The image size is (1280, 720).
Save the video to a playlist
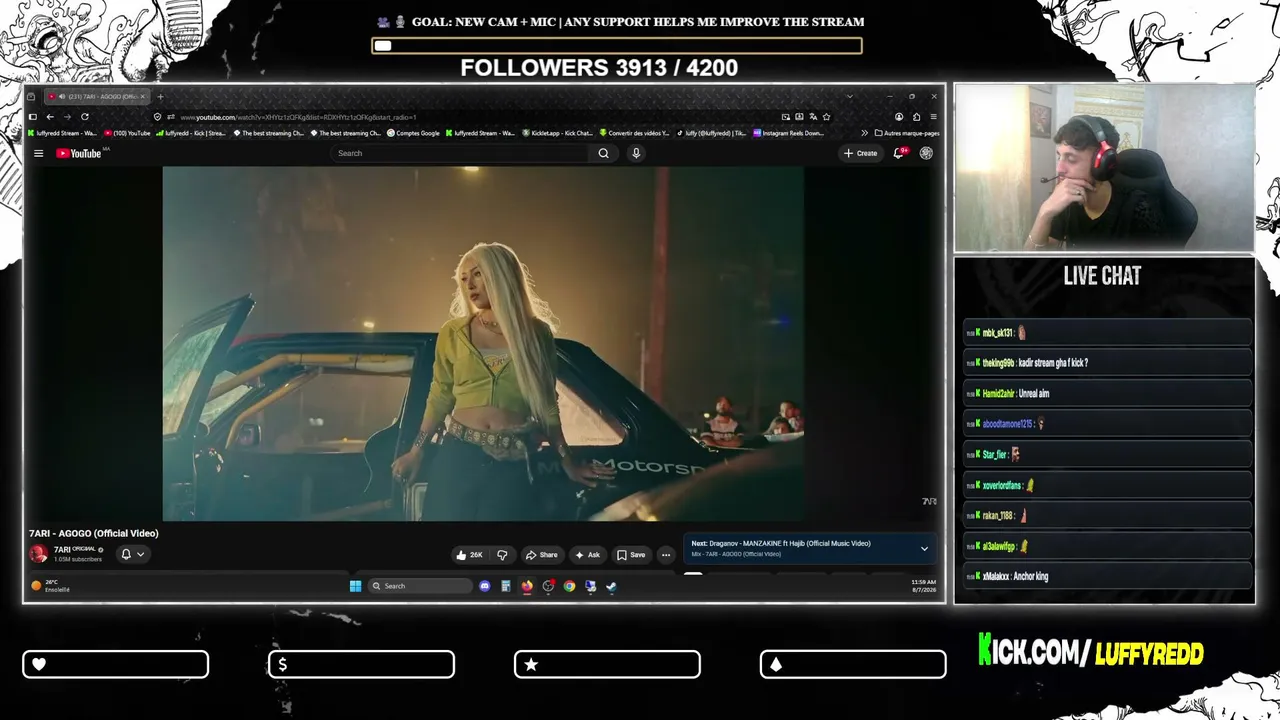pos(631,555)
